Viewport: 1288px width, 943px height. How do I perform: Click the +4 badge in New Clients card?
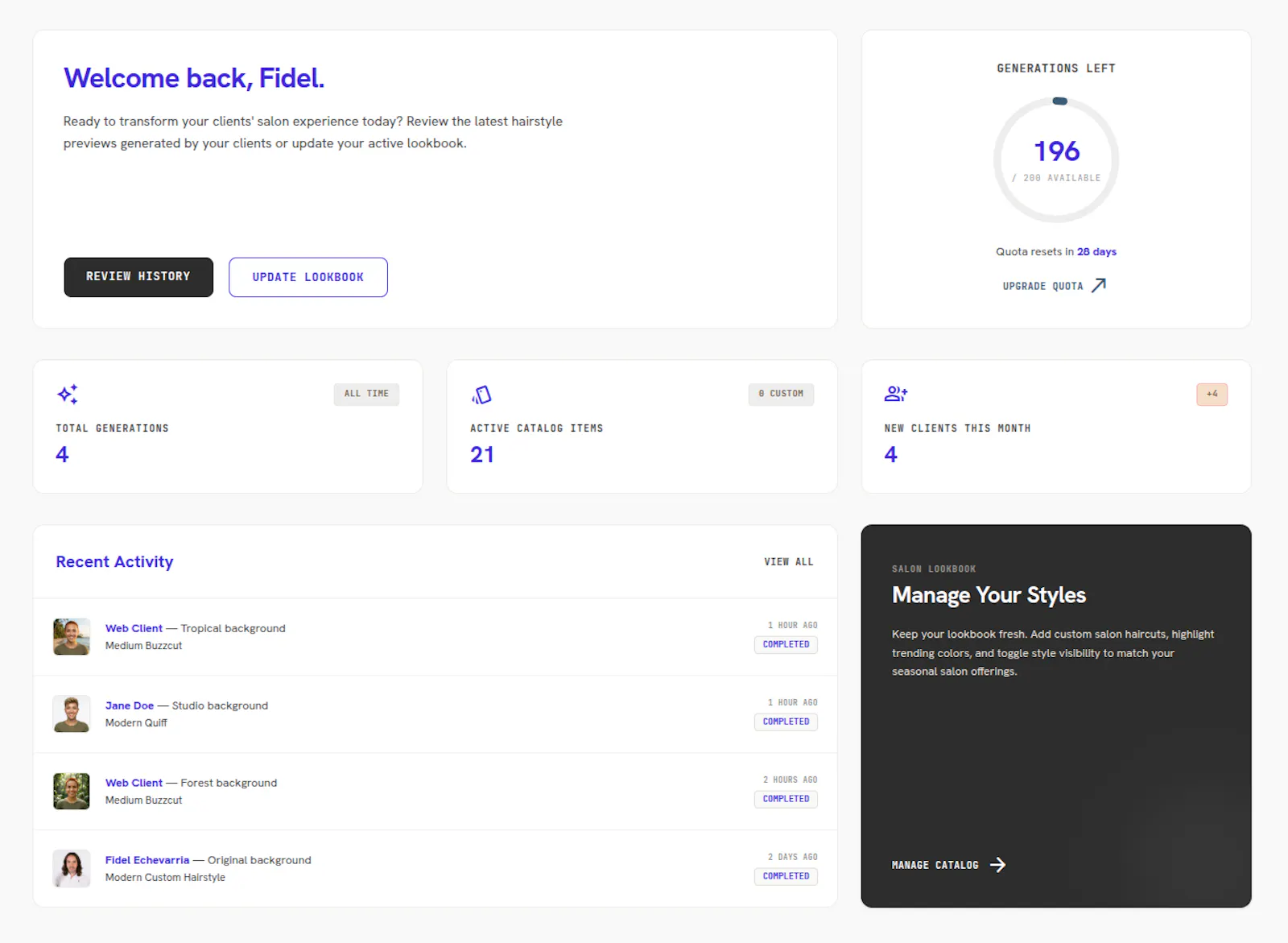click(1212, 394)
